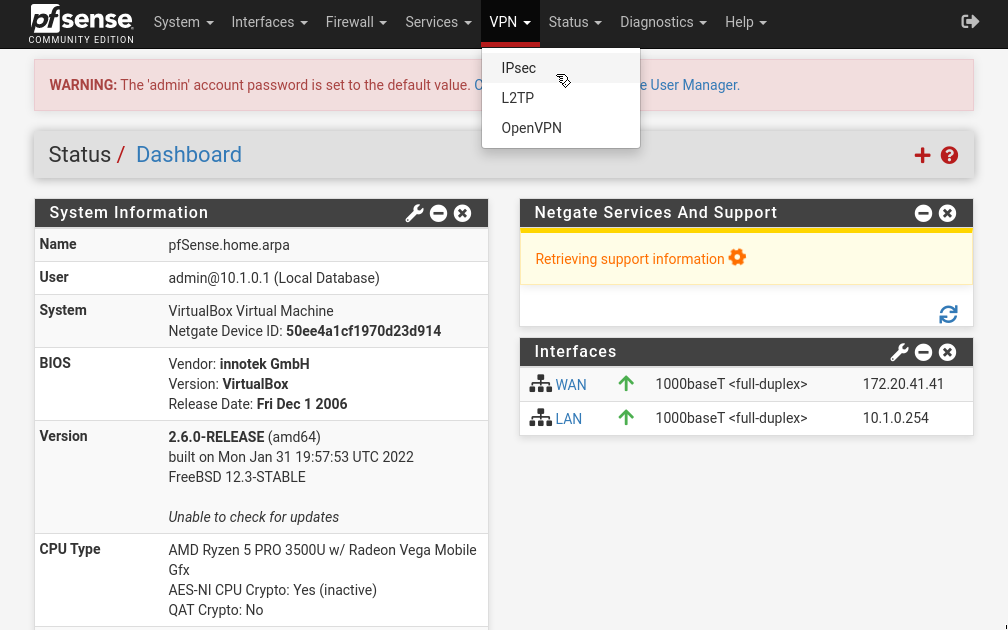The width and height of the screenshot is (1008, 630).
Task: Refresh Netgate support information icon
Action: (948, 314)
